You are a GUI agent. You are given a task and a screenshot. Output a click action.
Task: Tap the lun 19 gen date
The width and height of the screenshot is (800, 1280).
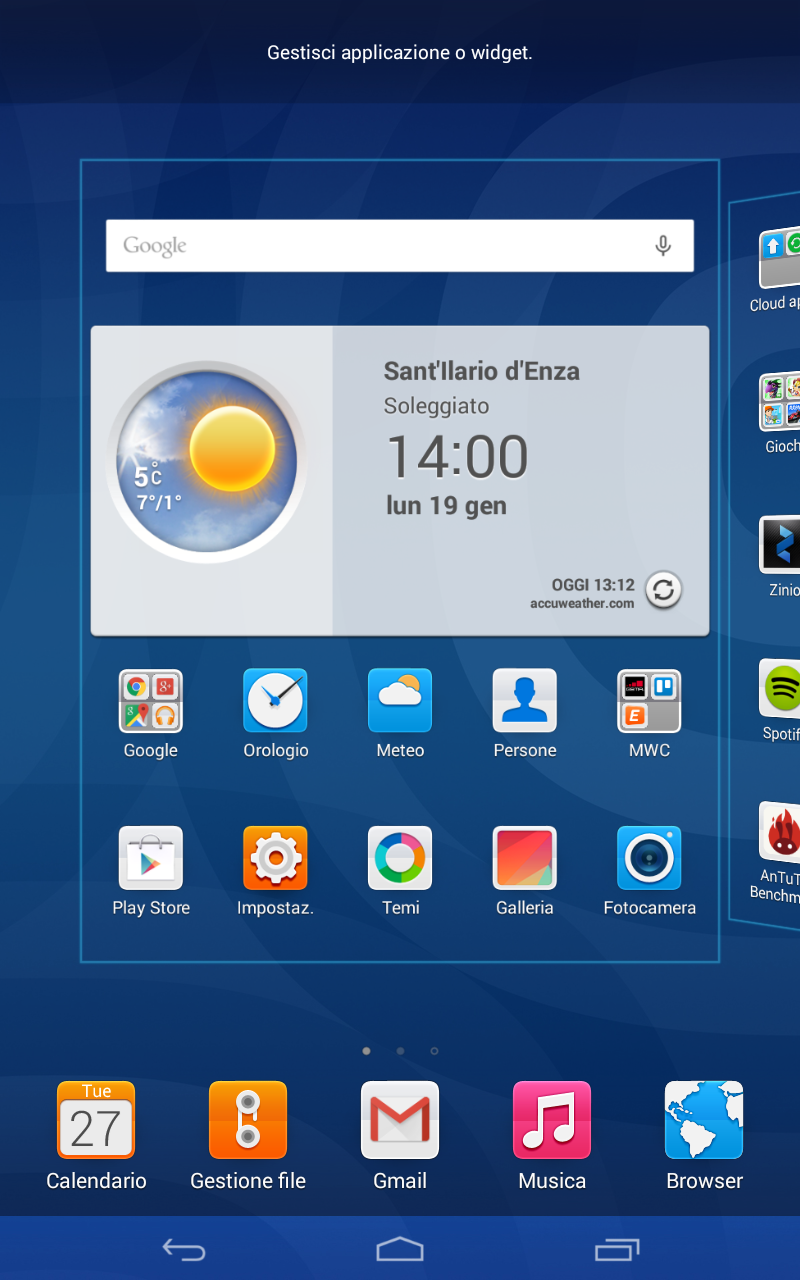coord(446,506)
